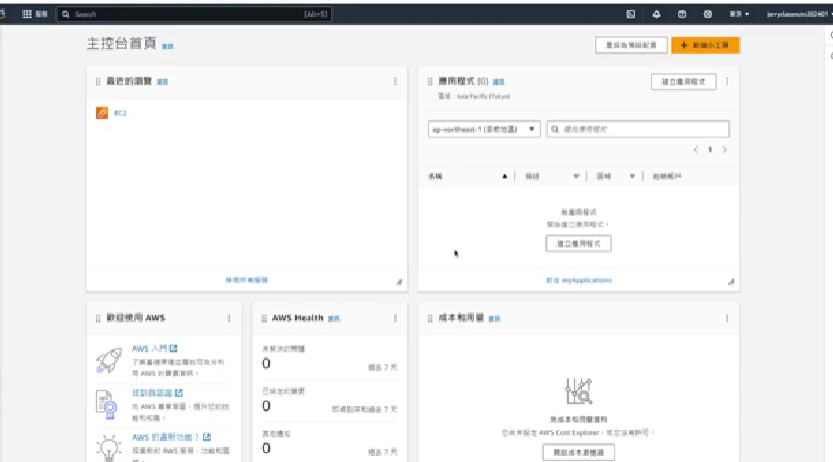Open the Cost and usage widget options menu

(727, 318)
